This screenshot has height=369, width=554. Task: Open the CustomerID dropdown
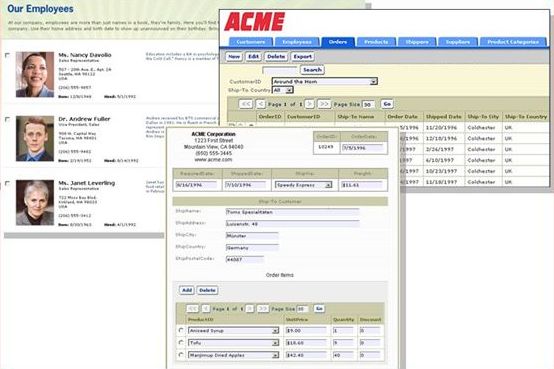325,82
